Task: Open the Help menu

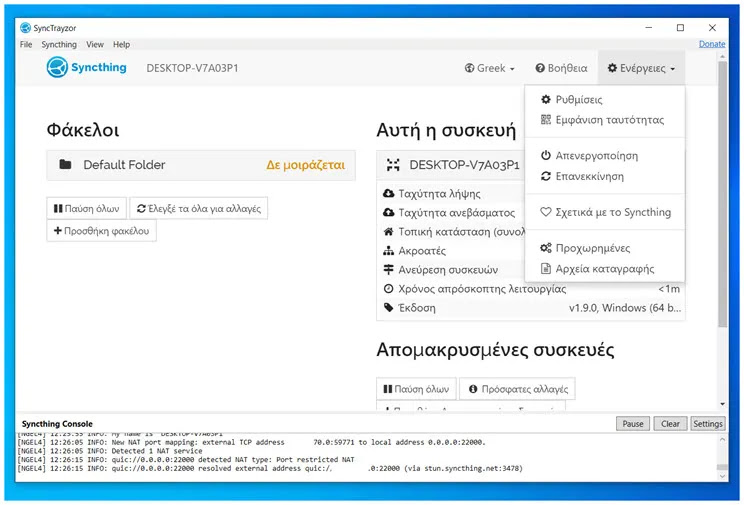Action: coord(121,44)
